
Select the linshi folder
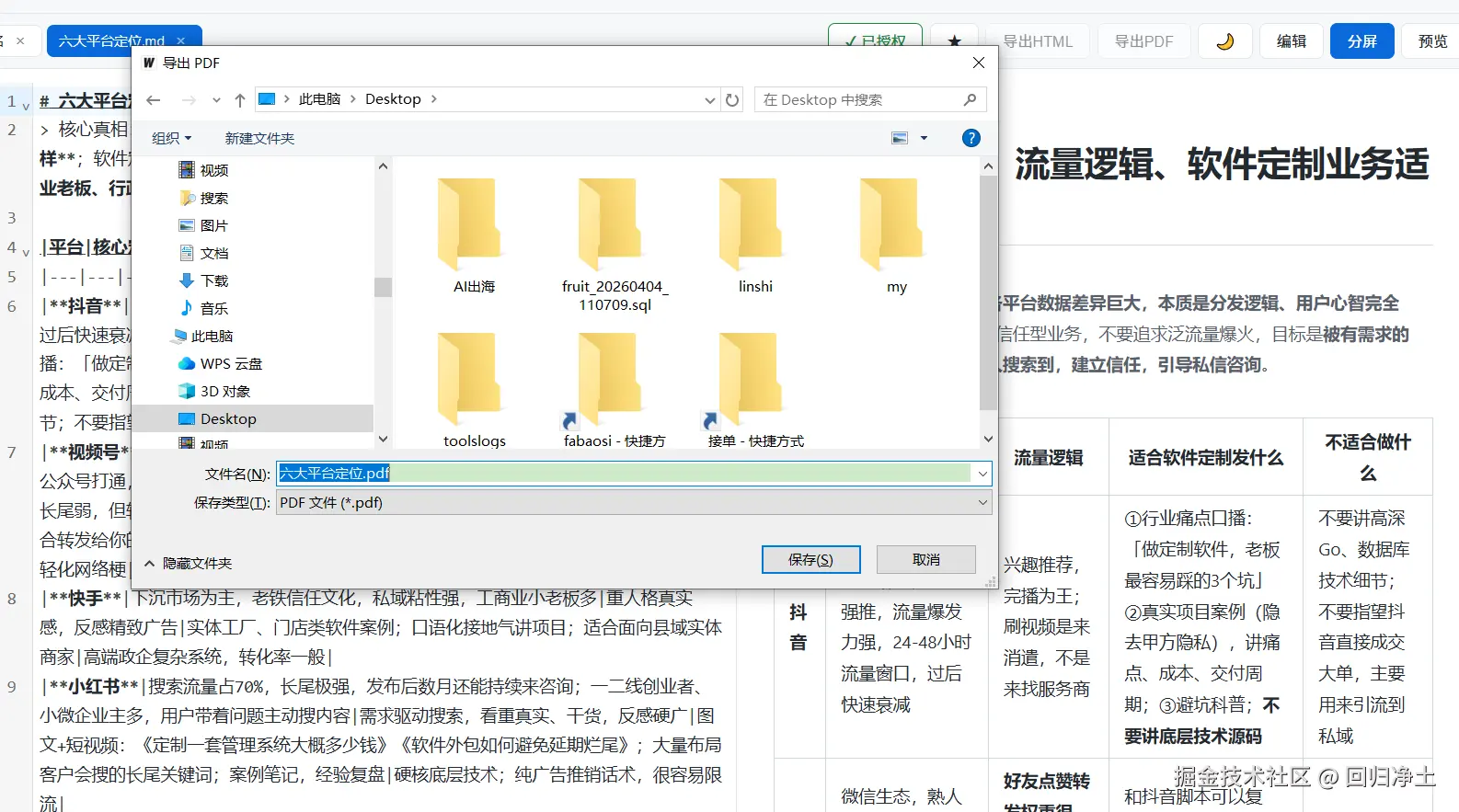pyautogui.click(x=755, y=235)
